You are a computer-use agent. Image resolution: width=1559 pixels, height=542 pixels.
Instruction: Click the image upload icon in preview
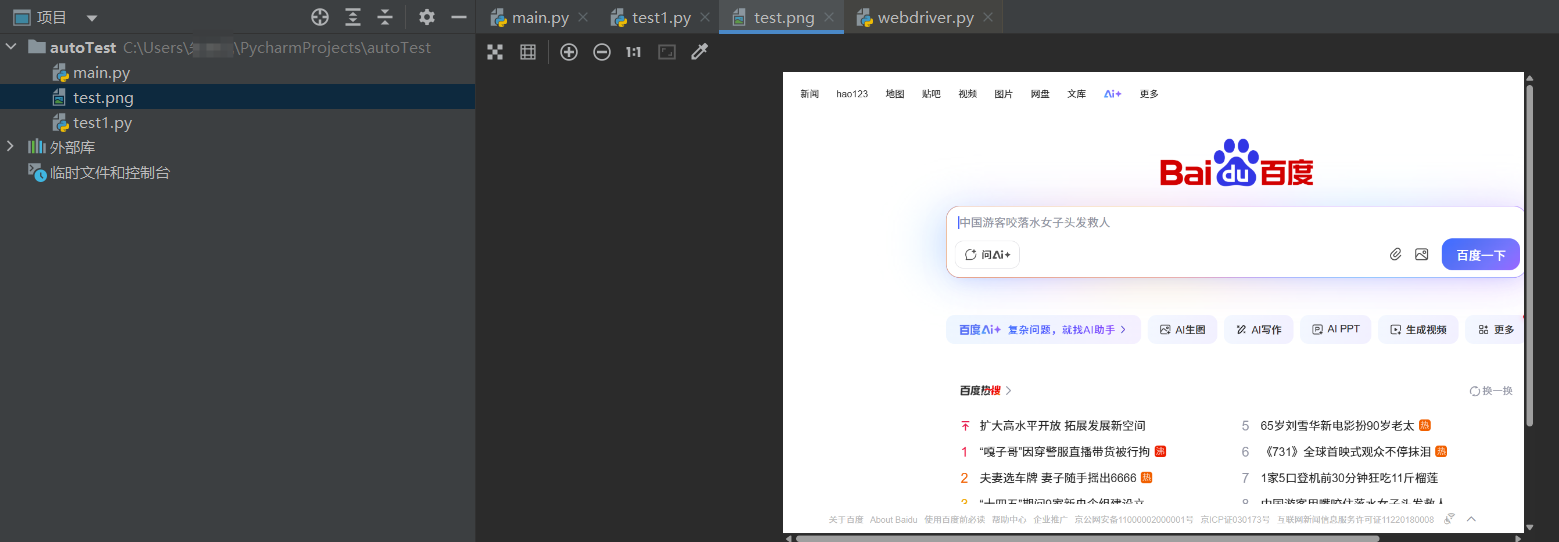tap(1421, 255)
